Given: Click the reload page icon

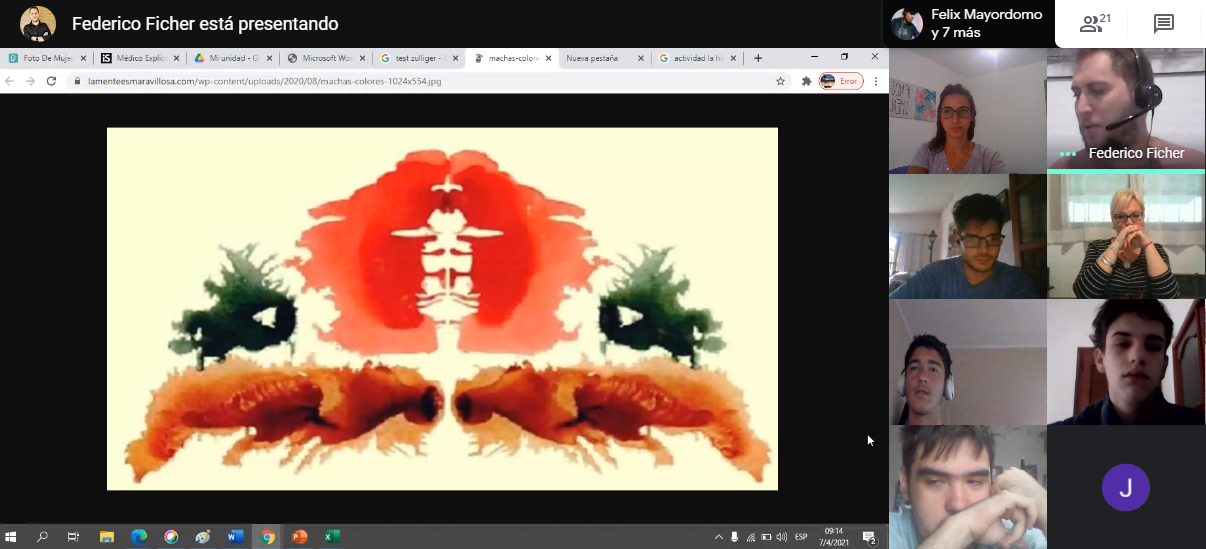Looking at the screenshot, I should point(51,81).
